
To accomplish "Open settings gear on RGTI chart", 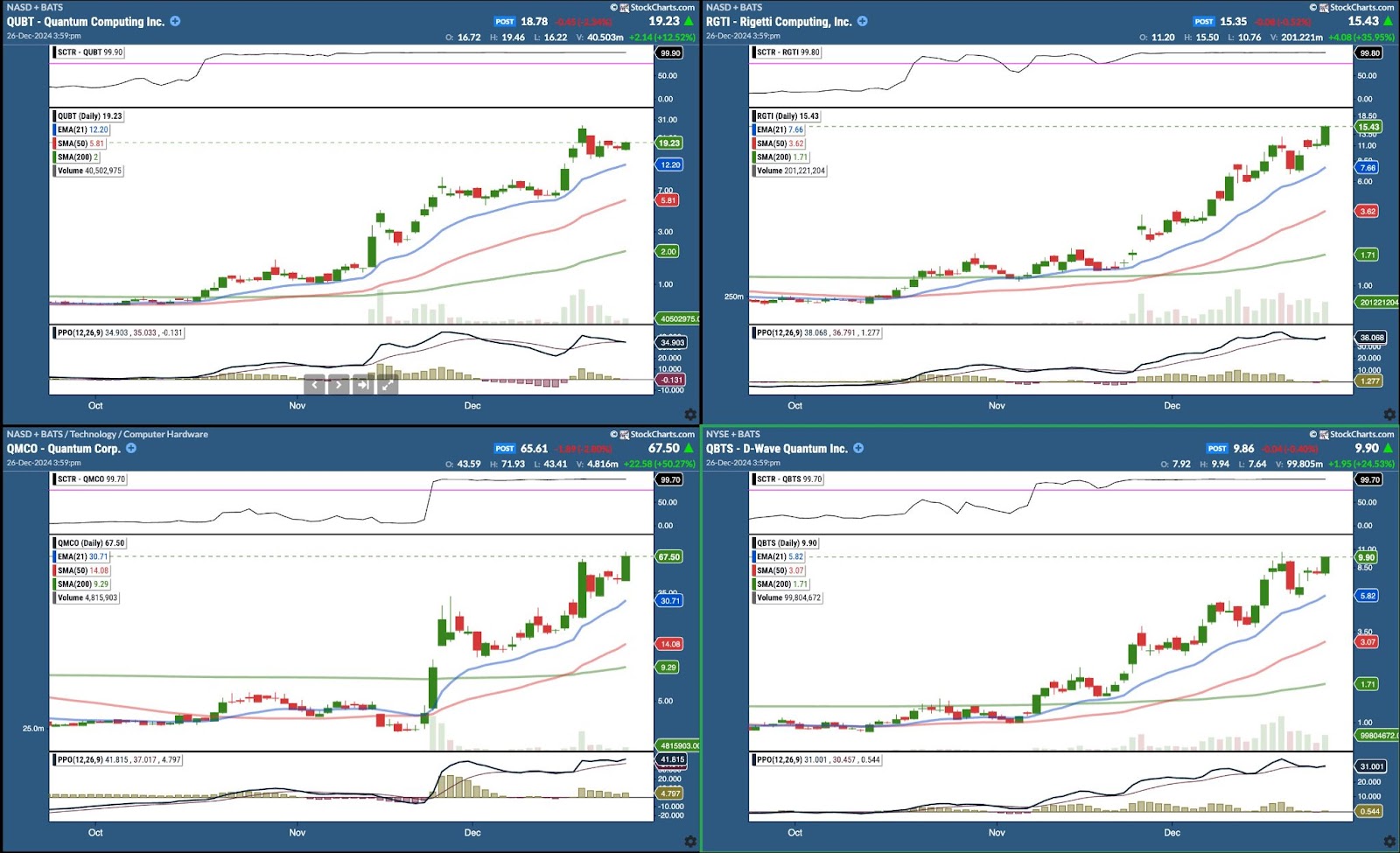I will tap(1389, 414).
